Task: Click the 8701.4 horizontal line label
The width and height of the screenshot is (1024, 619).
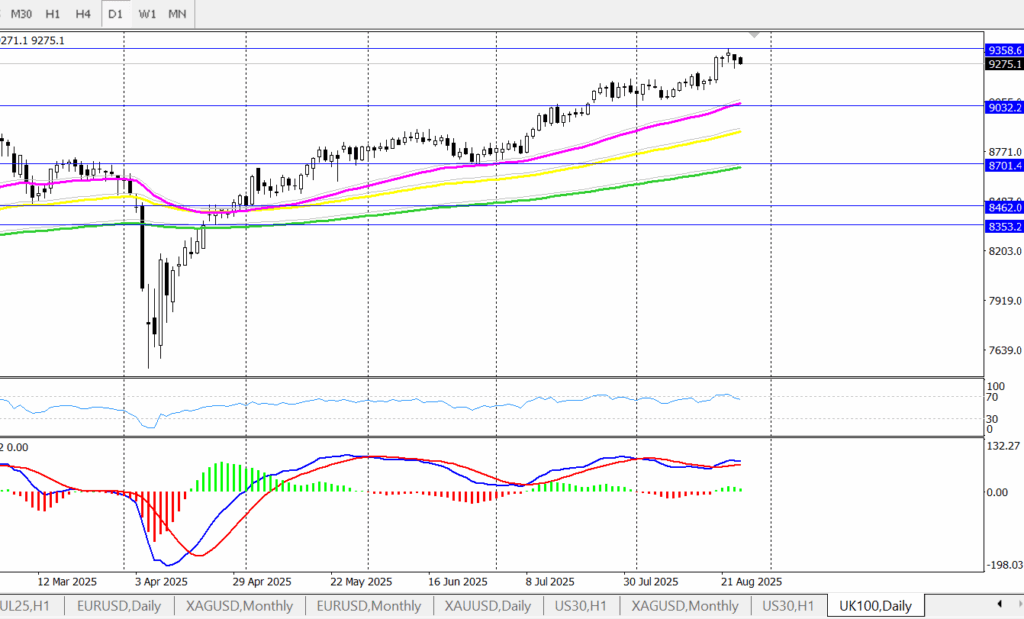Action: (1003, 165)
